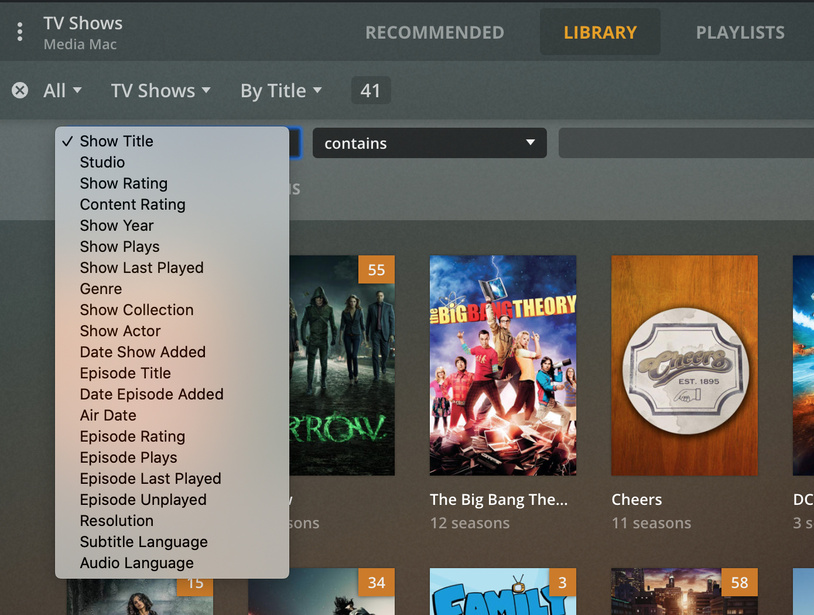Pick Show Last Played filter option
This screenshot has height=615, width=814.
pyautogui.click(x=172, y=268)
